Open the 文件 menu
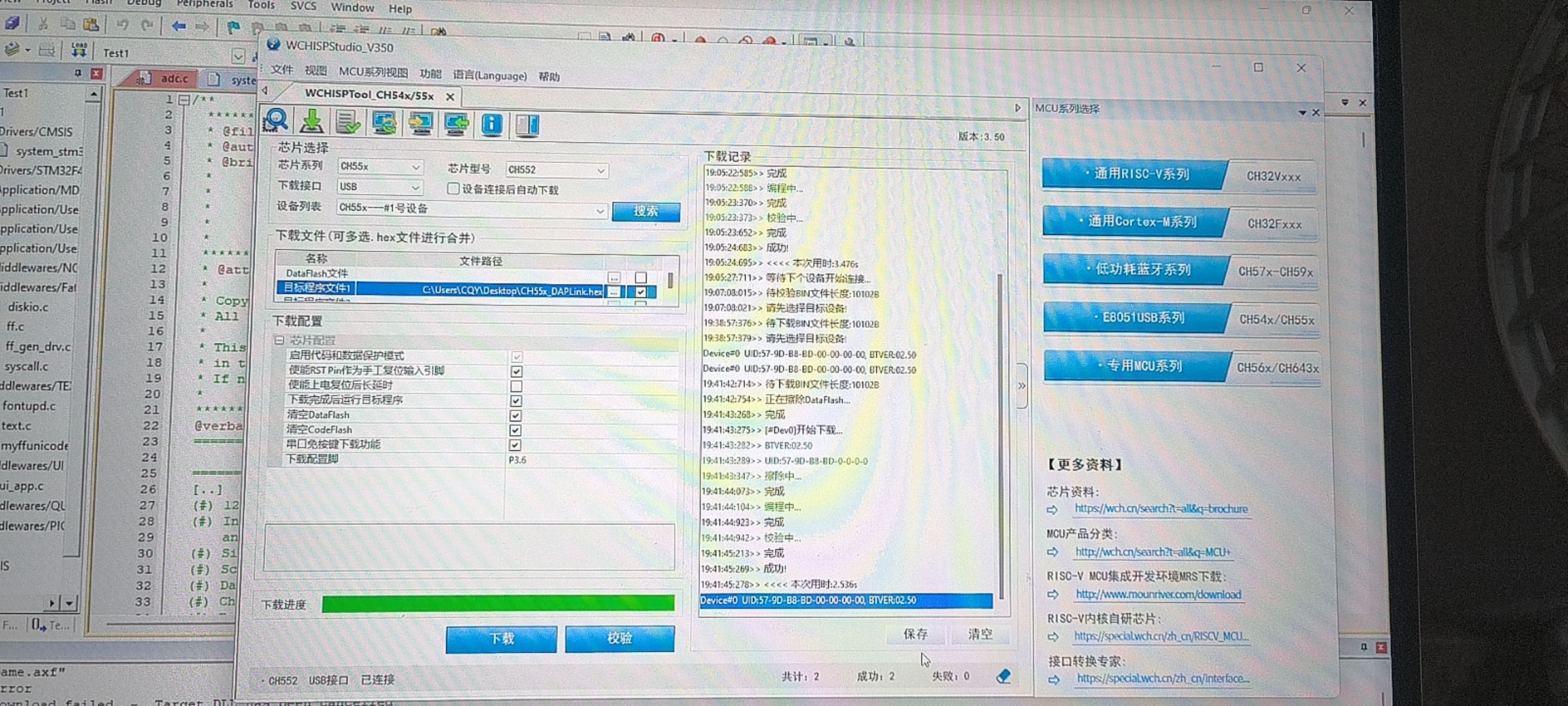The height and width of the screenshot is (706, 1568). [282, 70]
